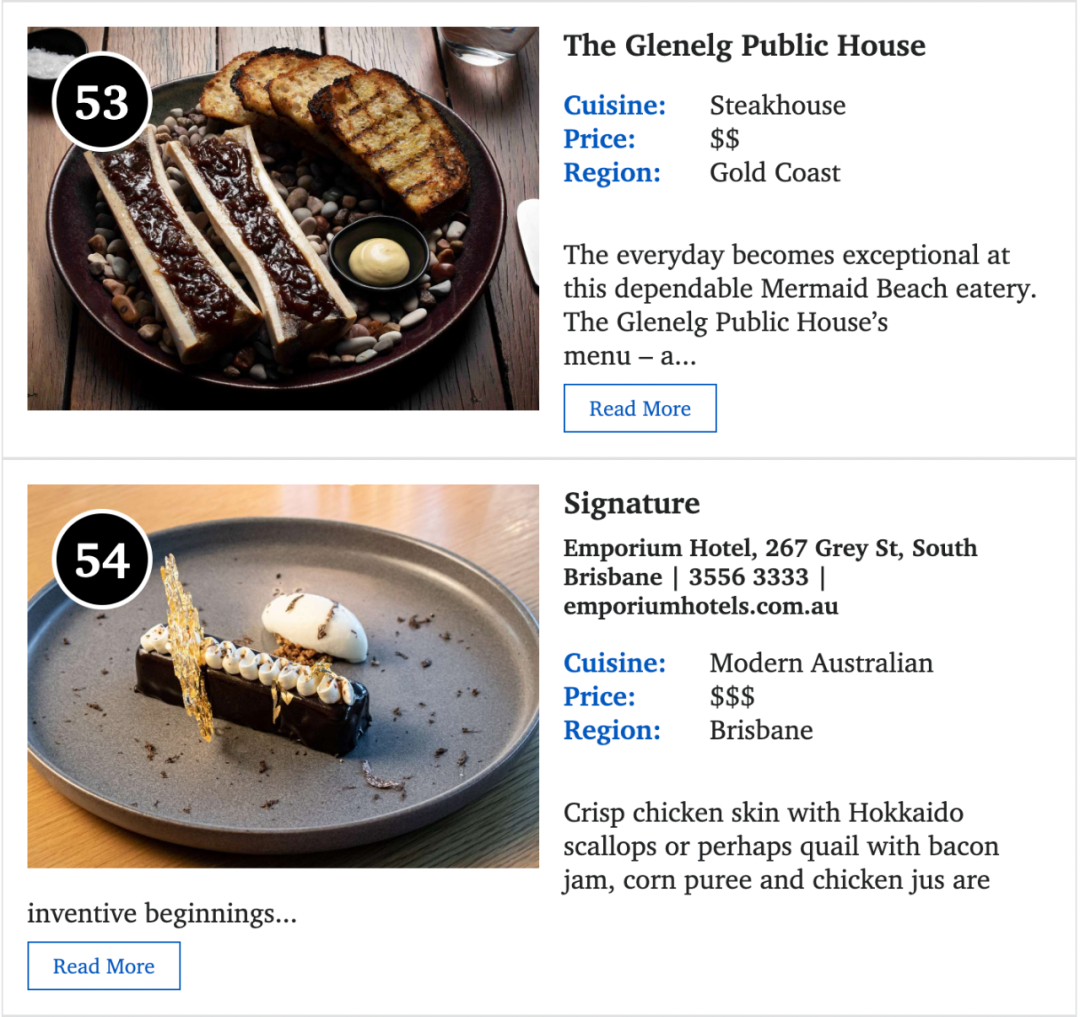Open the Signature restaurant heading

click(632, 503)
